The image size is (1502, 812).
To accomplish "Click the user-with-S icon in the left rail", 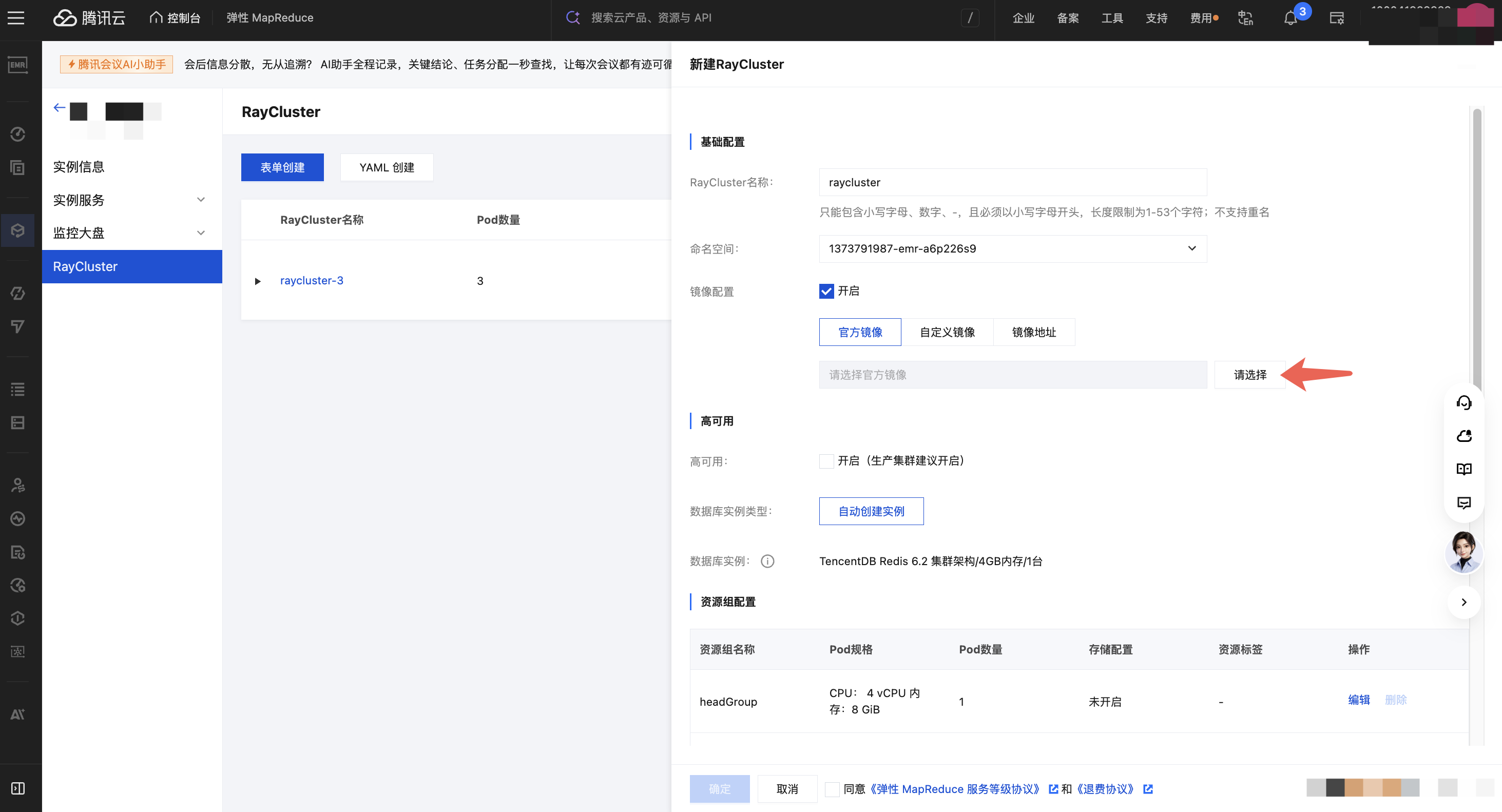I will click(17, 486).
